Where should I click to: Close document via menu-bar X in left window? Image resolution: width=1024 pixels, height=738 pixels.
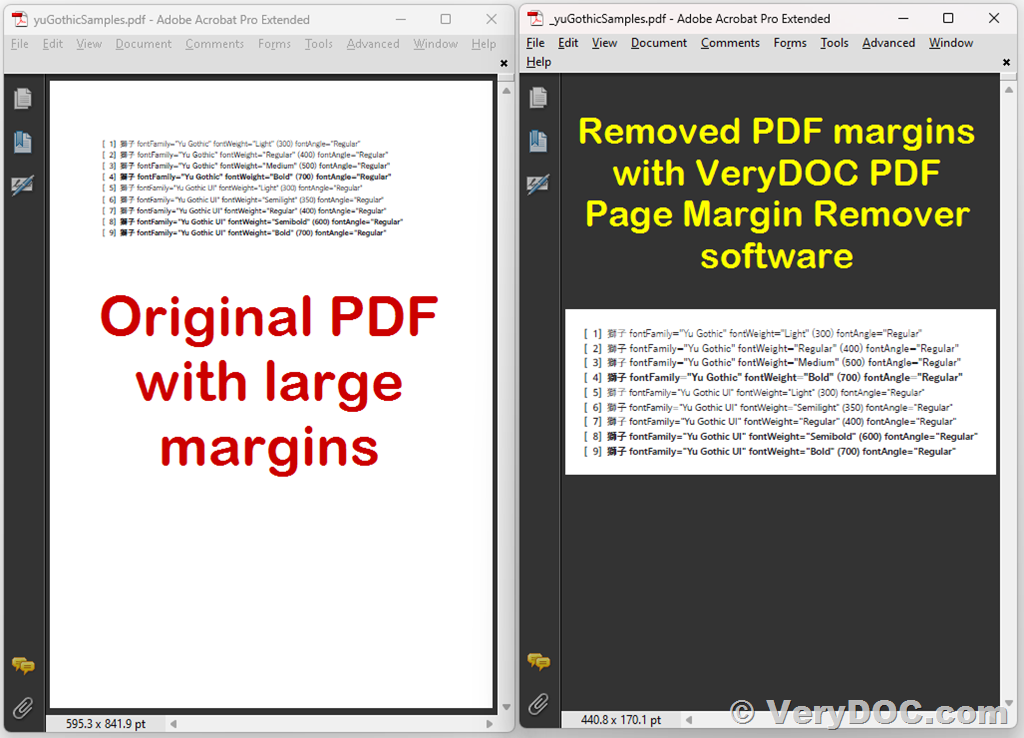504,63
